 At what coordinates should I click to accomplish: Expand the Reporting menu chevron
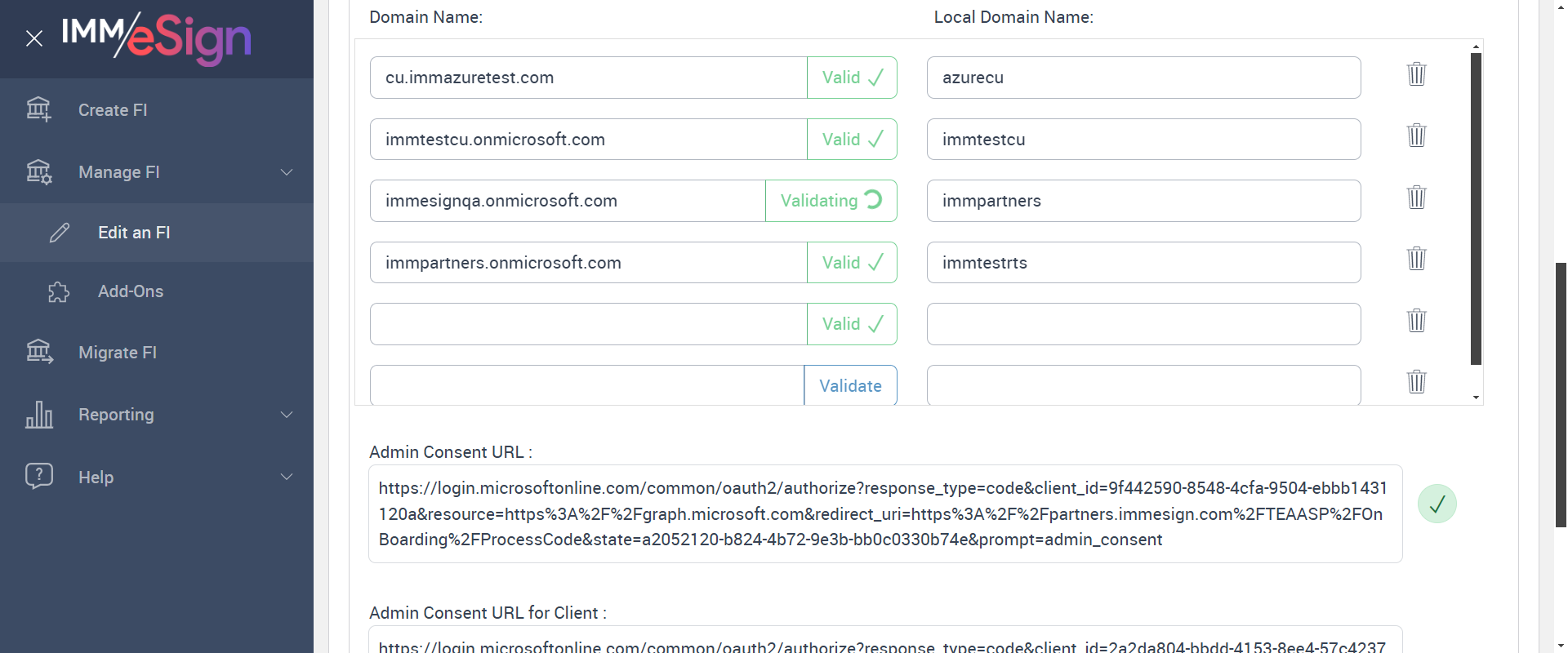[287, 415]
